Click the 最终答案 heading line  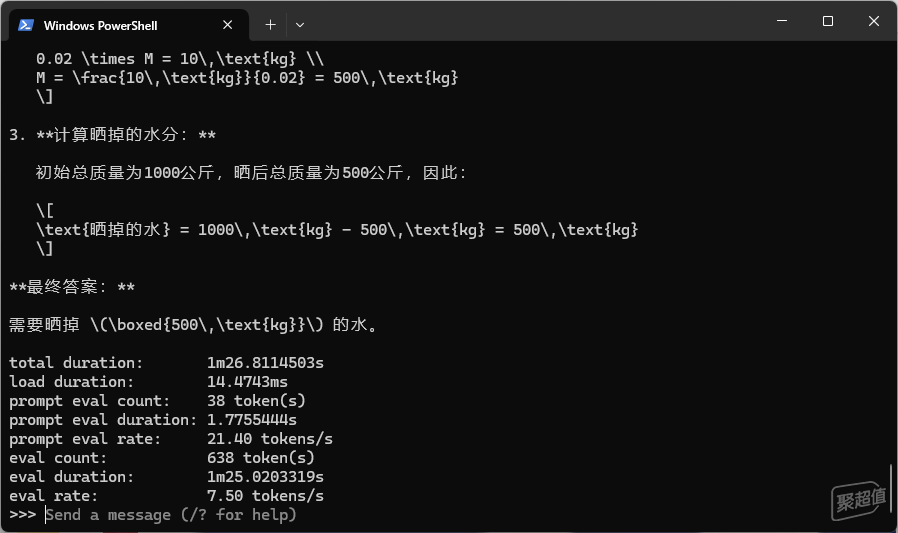pos(72,287)
